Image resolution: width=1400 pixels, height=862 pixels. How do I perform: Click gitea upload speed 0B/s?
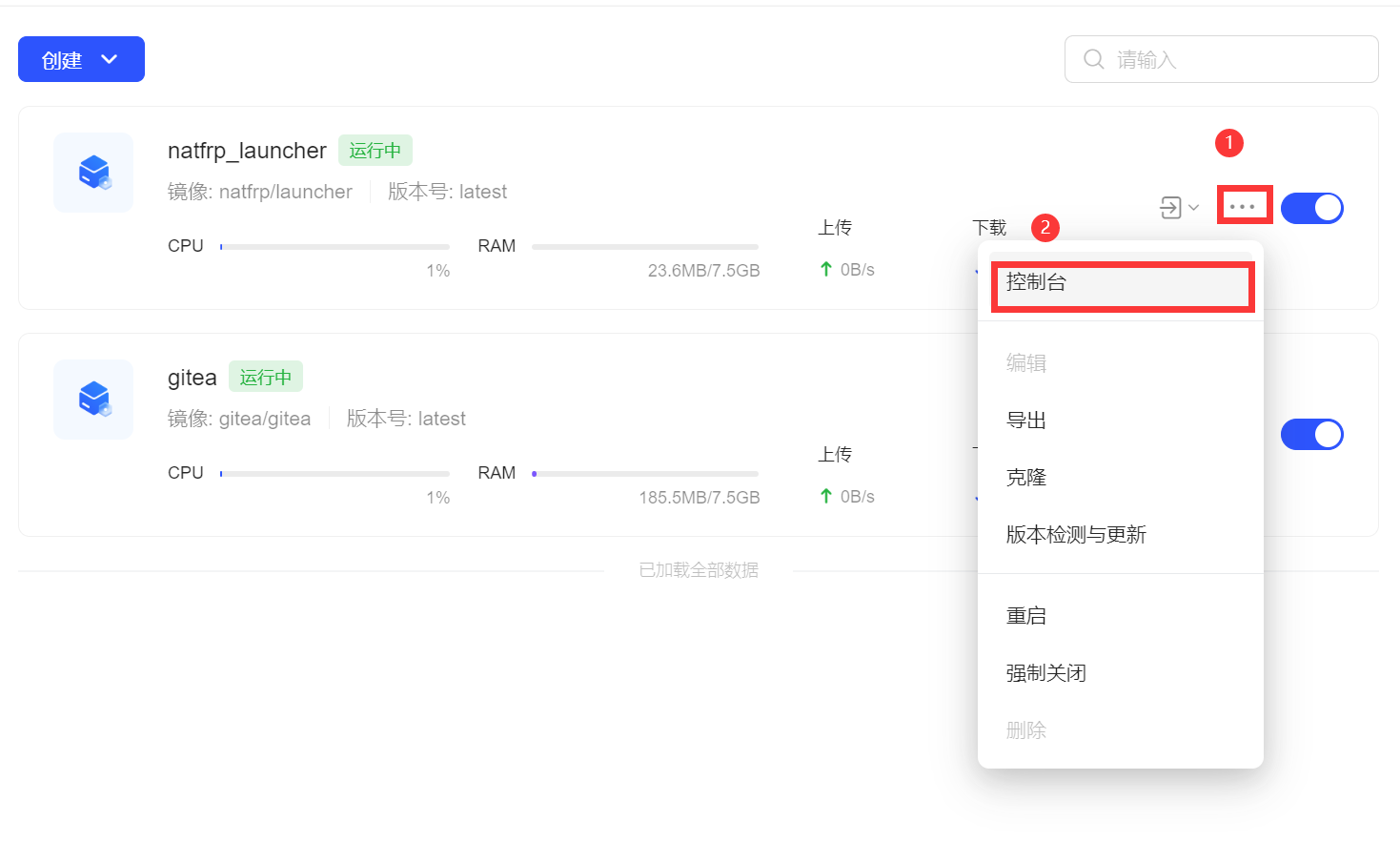point(858,497)
